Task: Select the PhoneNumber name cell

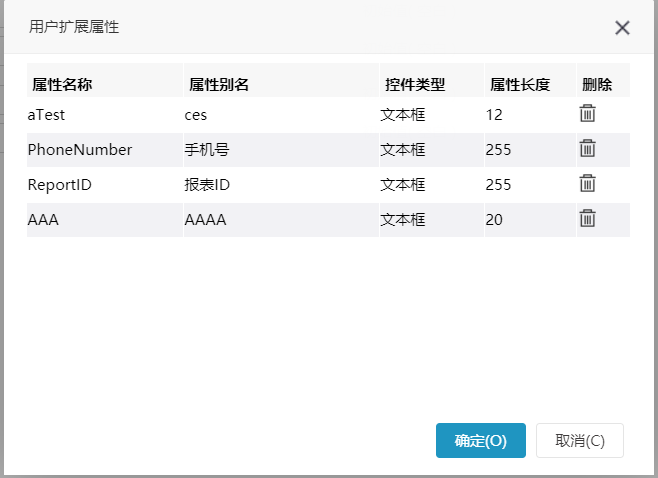Action: pyautogui.click(x=105, y=150)
